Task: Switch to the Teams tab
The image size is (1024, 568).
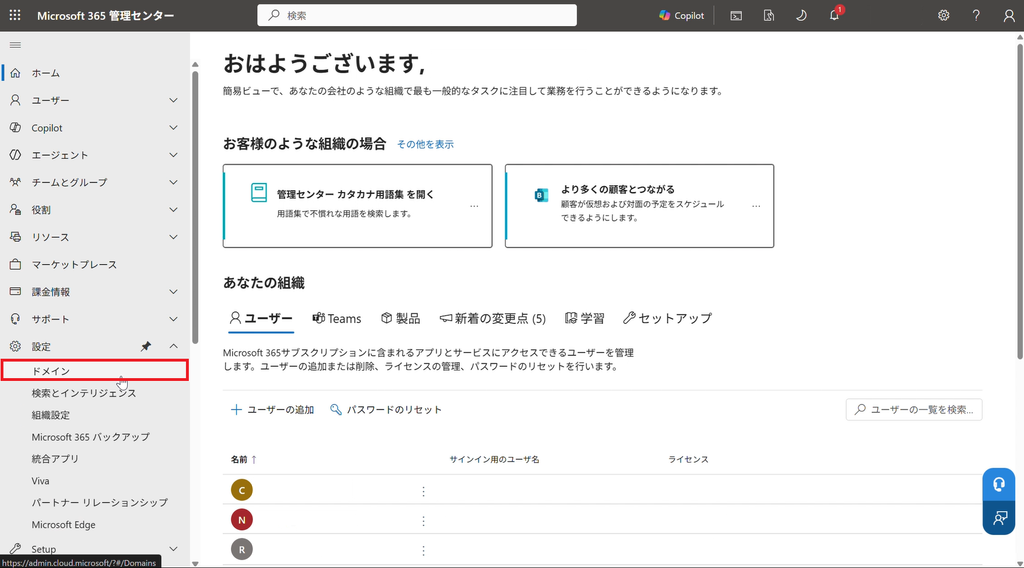Action: pos(336,319)
